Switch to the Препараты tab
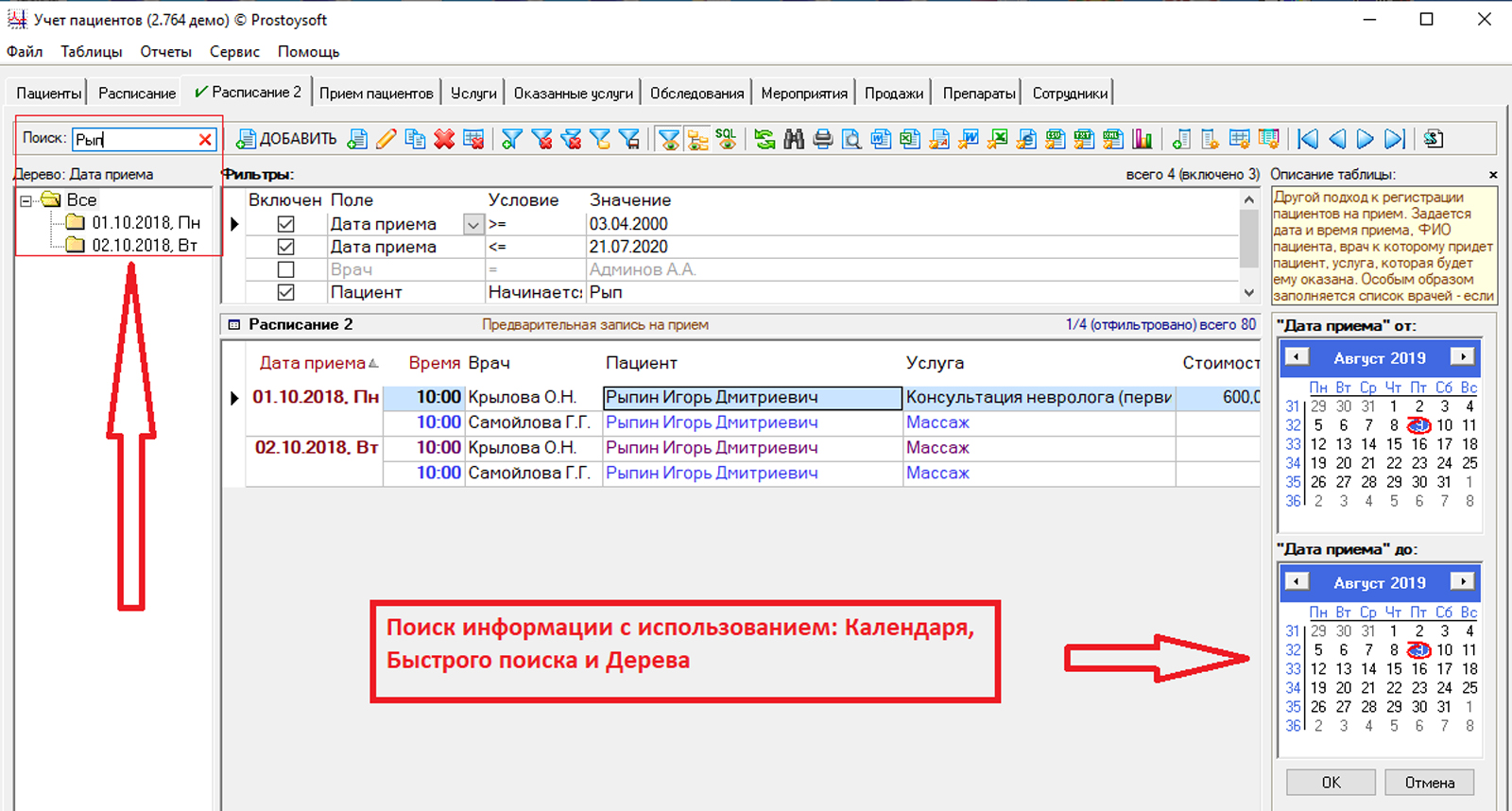The image size is (1512, 811). pos(979,93)
